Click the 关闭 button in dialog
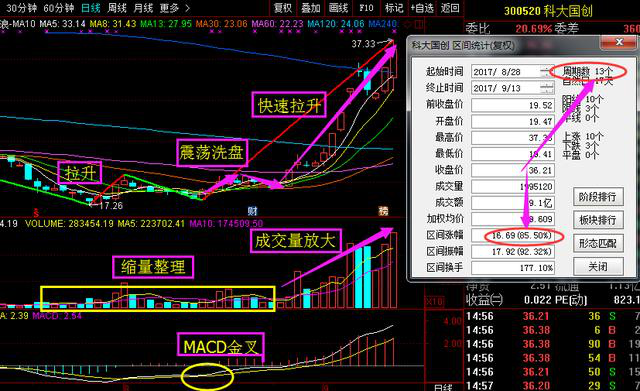This screenshot has height=391, width=640. (598, 267)
